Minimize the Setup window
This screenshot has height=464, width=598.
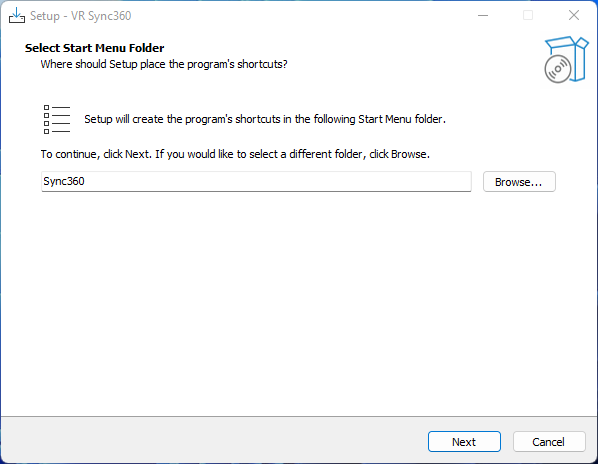[x=483, y=16]
